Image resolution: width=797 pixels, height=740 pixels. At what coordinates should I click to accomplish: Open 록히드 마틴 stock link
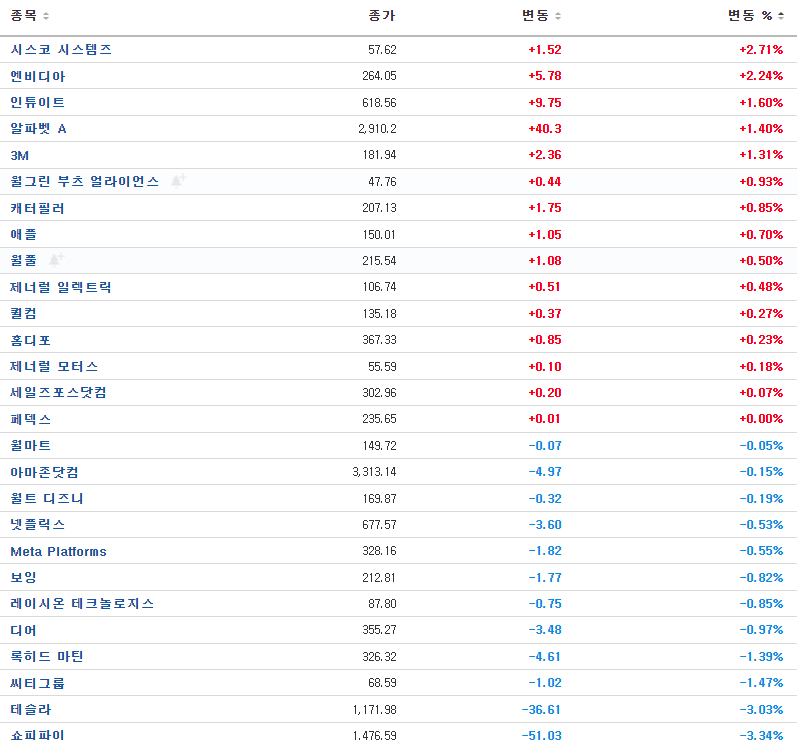47,656
